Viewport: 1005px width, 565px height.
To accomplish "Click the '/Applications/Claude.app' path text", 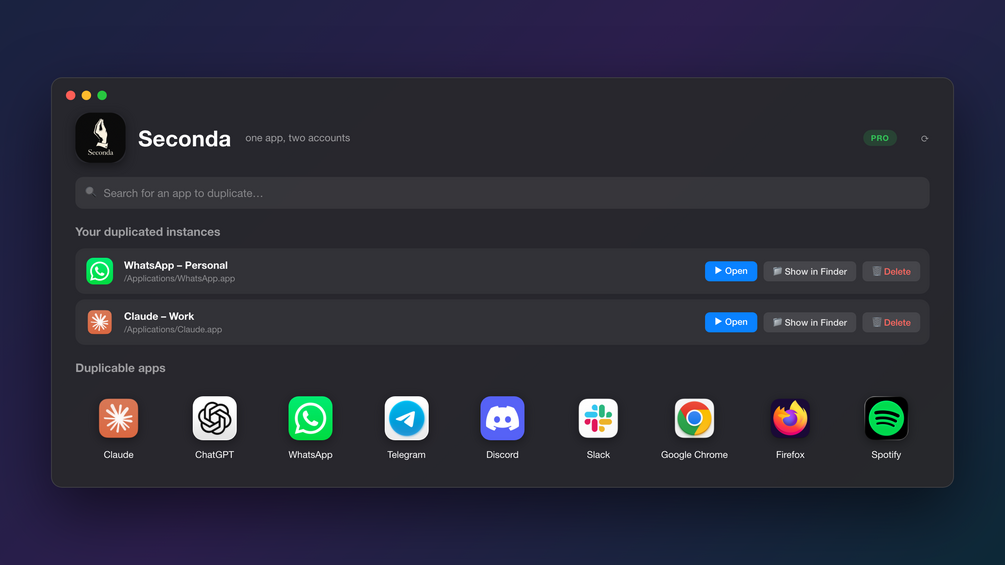I will click(173, 330).
